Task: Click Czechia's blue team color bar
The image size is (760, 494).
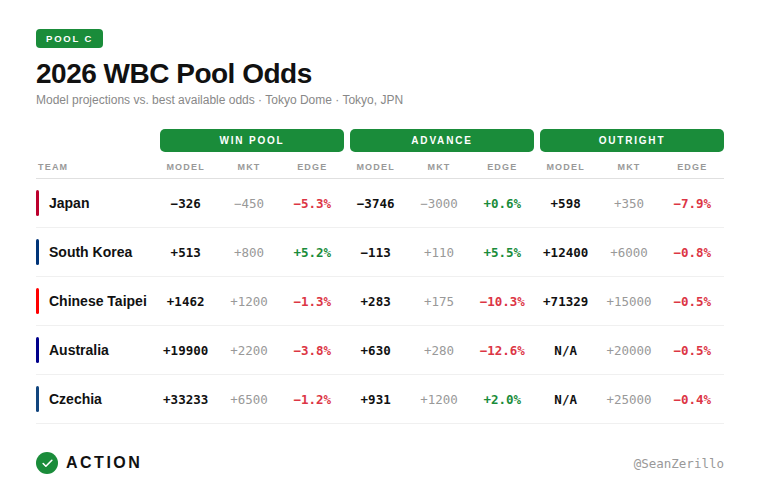Action: [38, 399]
